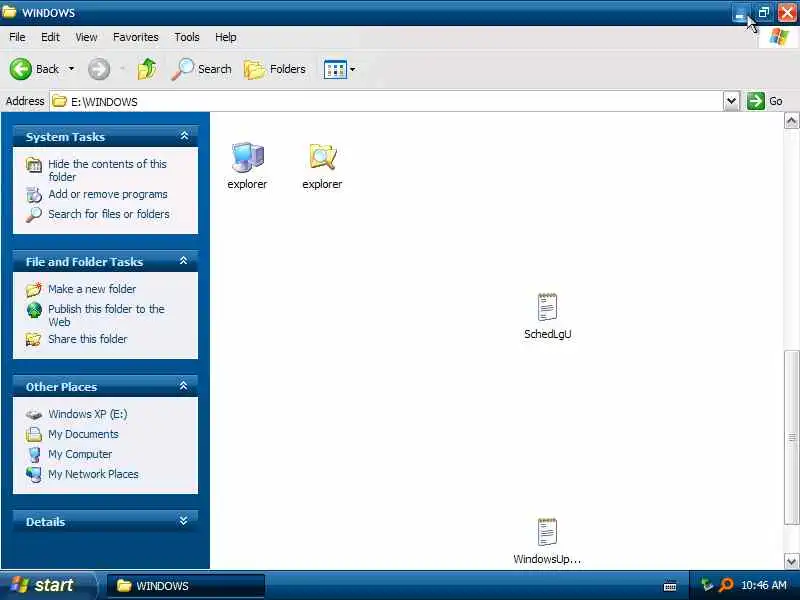Open the Tools menu
The height and width of the screenshot is (600, 800).
pos(187,37)
